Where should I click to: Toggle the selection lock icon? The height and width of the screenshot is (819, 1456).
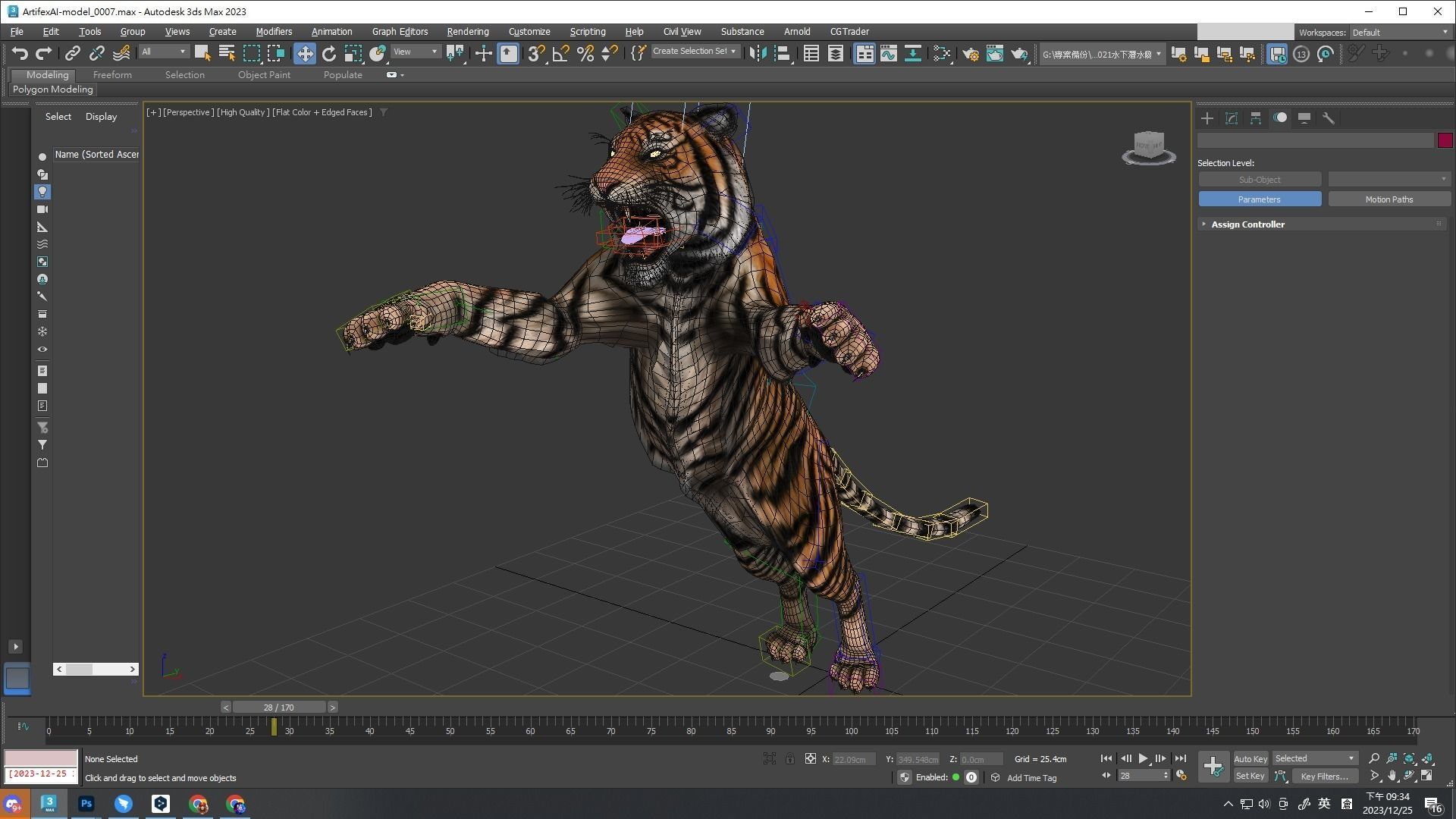[789, 758]
